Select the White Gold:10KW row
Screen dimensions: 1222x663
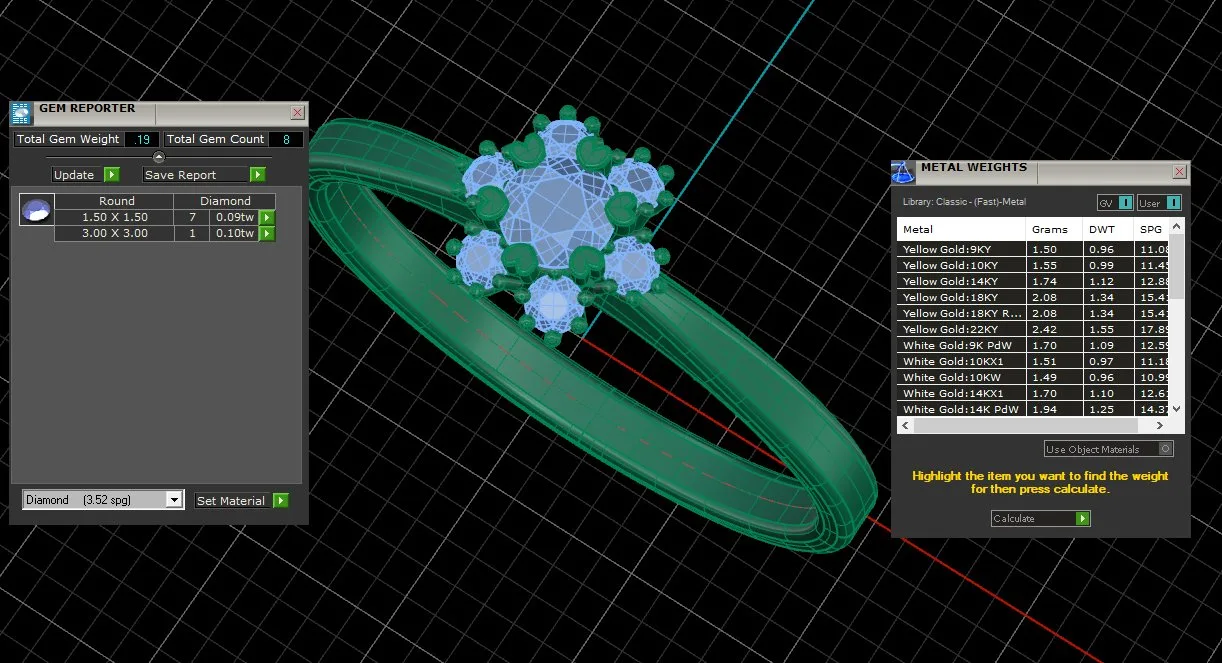pyautogui.click(x=1033, y=377)
